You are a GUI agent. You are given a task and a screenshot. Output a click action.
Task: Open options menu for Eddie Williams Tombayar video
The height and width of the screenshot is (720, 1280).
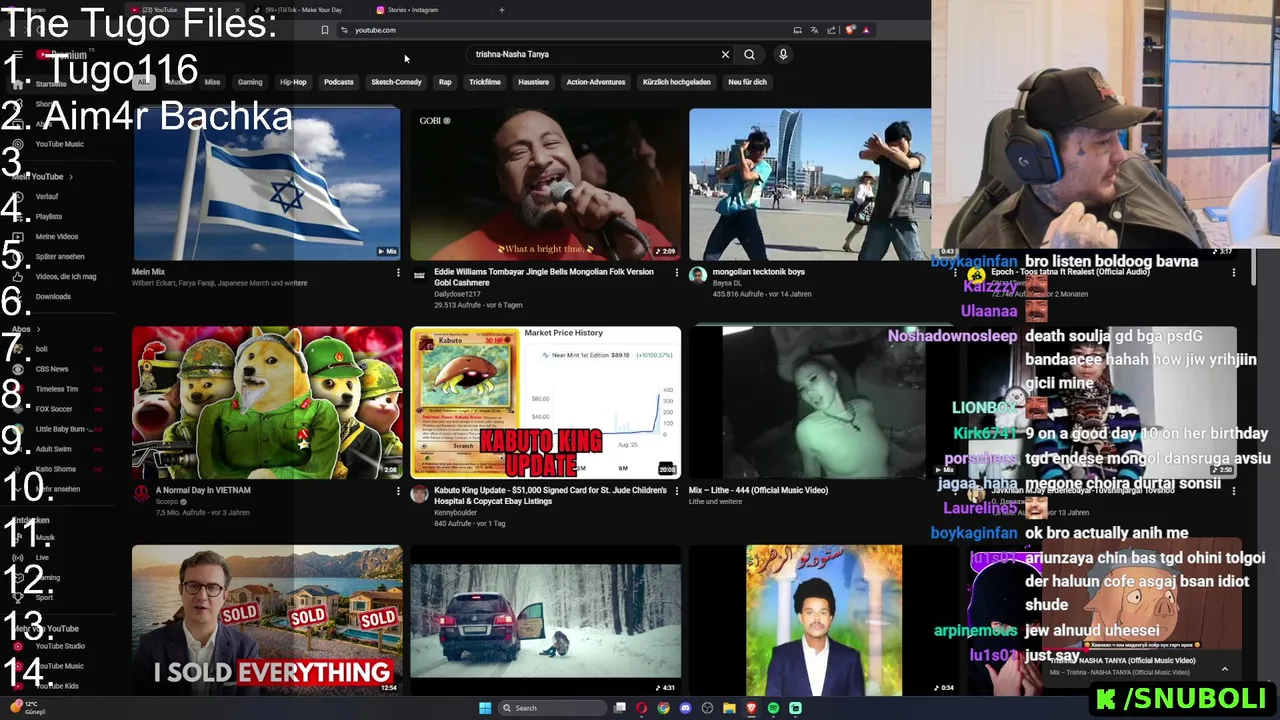coord(676,272)
